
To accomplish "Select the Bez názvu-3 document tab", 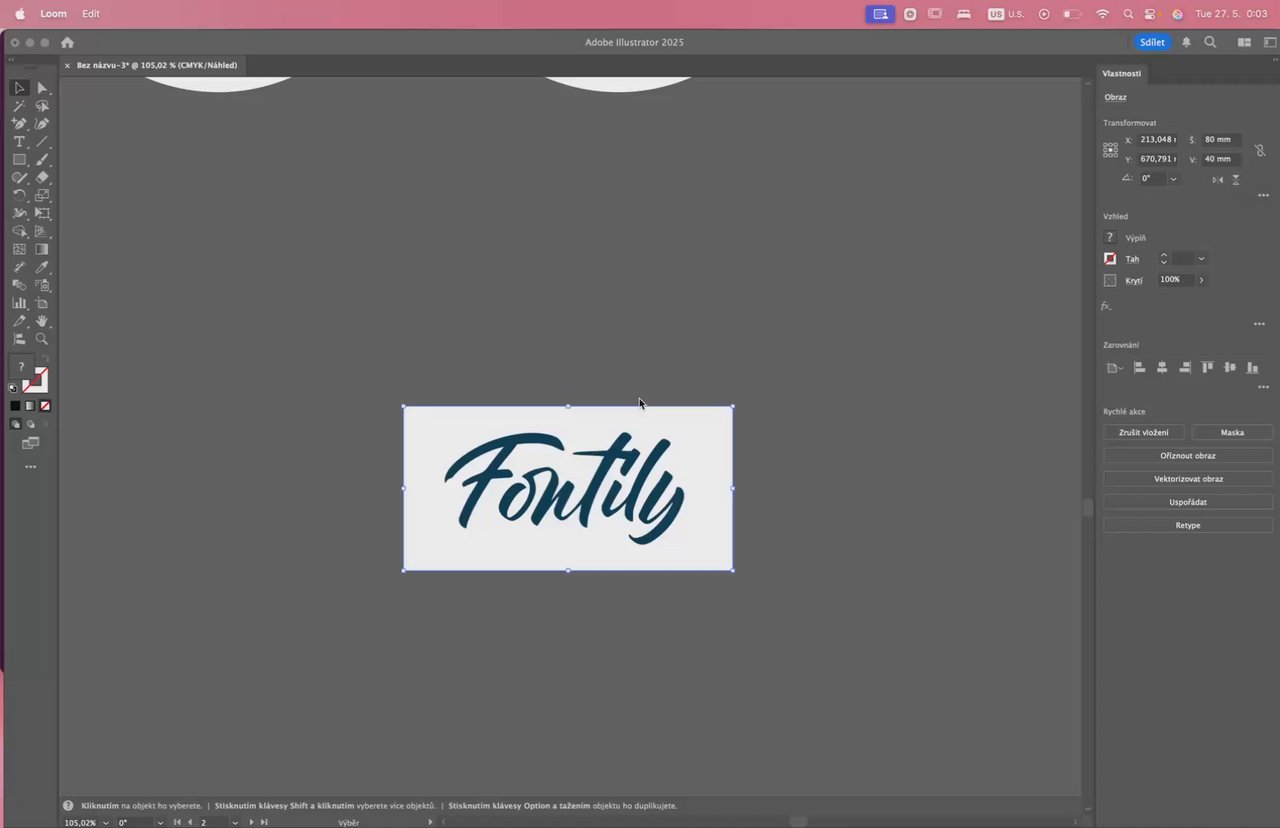I will (x=157, y=65).
